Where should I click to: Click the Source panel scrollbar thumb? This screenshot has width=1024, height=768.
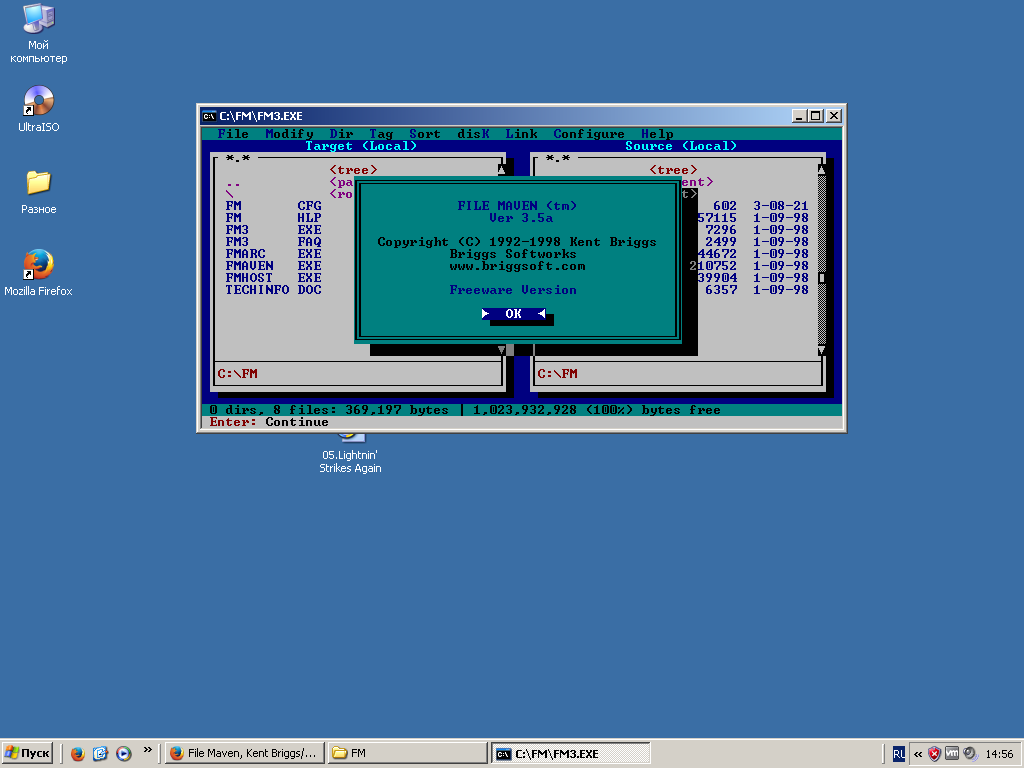pyautogui.click(x=822, y=278)
